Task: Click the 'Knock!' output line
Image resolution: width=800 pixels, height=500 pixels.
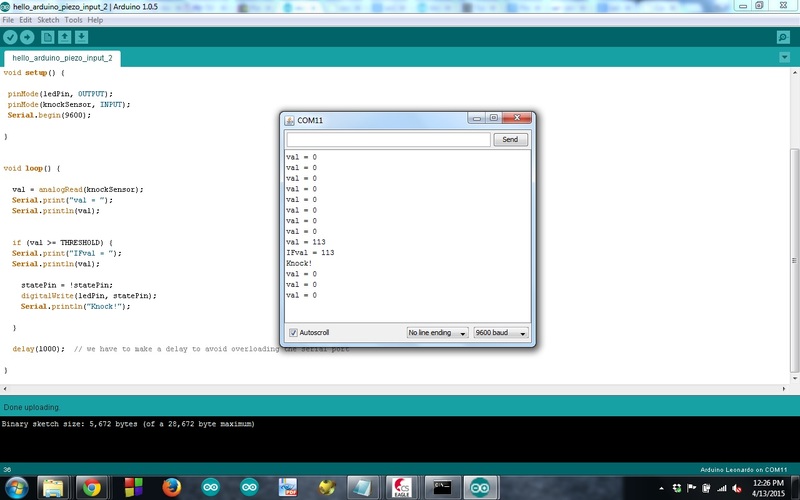Action: click(x=299, y=263)
